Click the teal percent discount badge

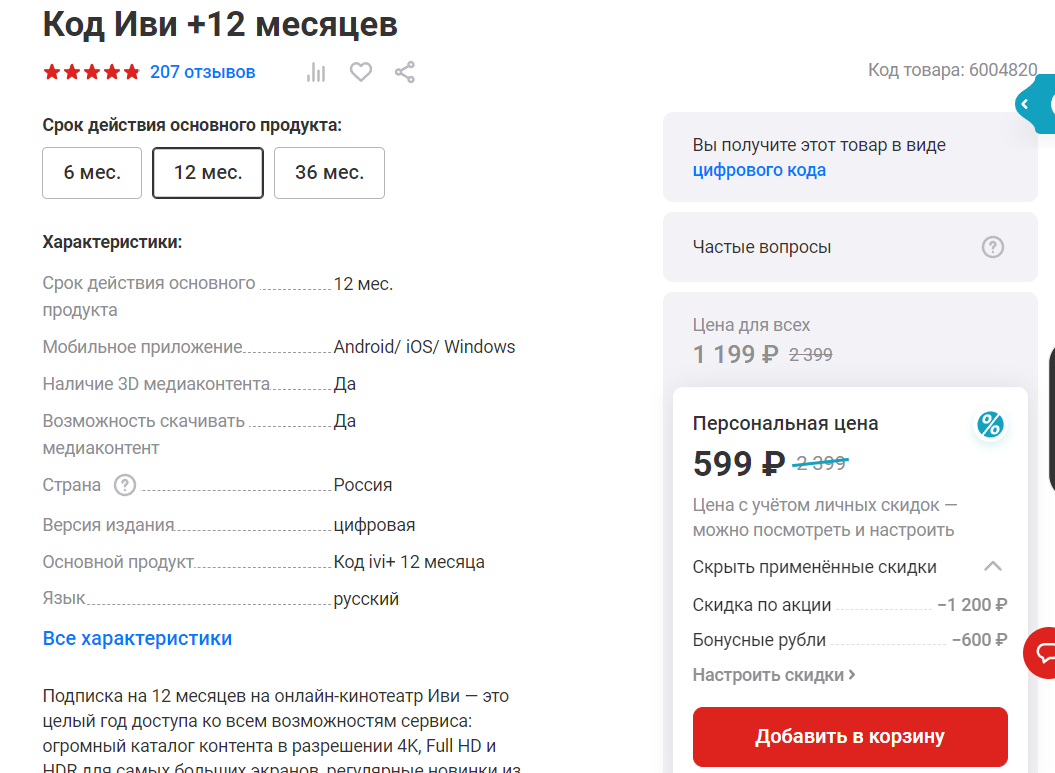(989, 425)
